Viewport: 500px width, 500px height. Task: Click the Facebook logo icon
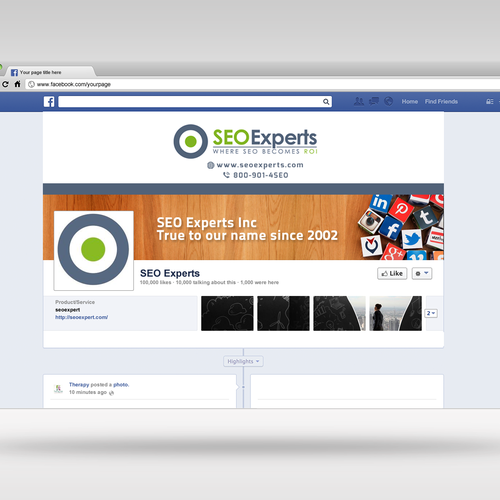coord(49,102)
